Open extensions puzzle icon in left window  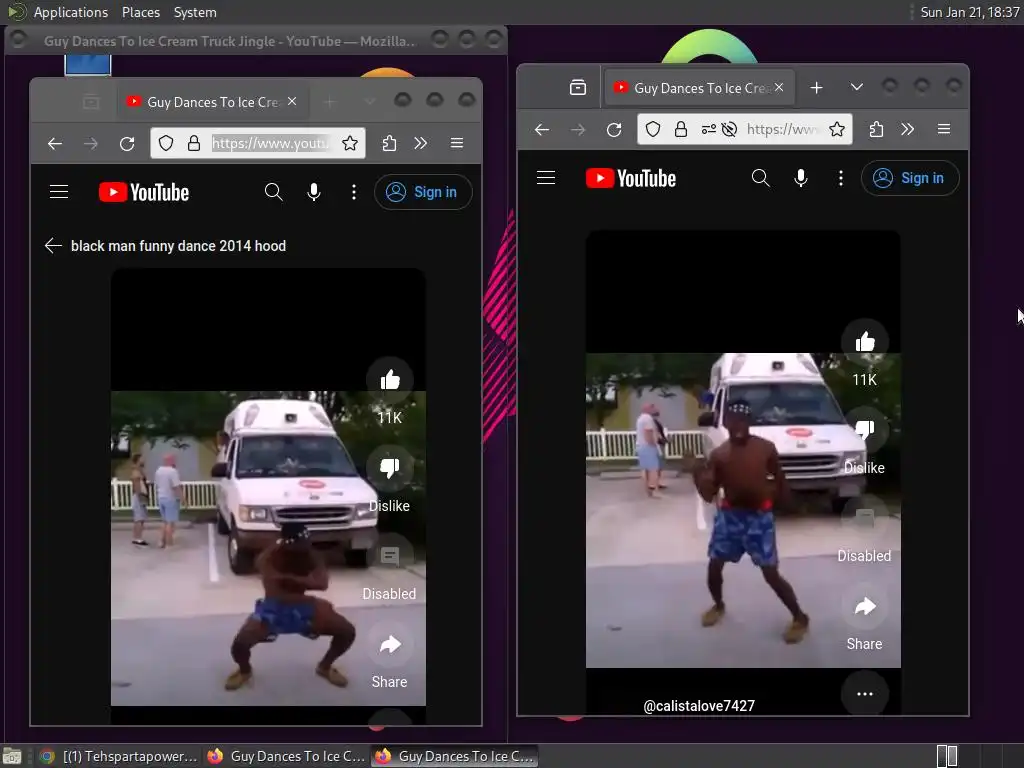point(389,143)
